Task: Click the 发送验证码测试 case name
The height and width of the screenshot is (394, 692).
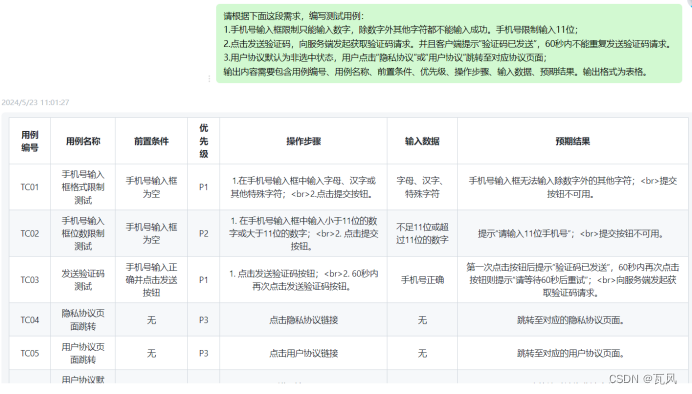Action: (x=83, y=280)
